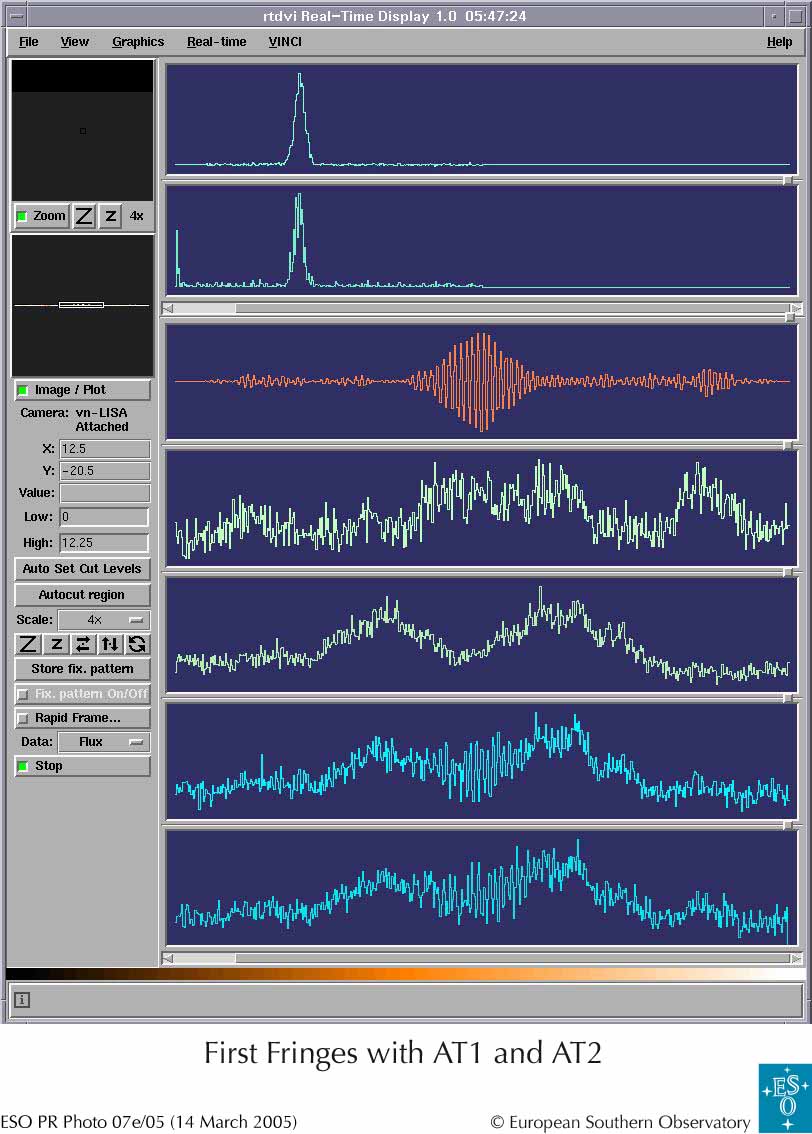Screen dimensions: 812x1134
Task: Click the pan window showing the white line
Action: tap(82, 305)
